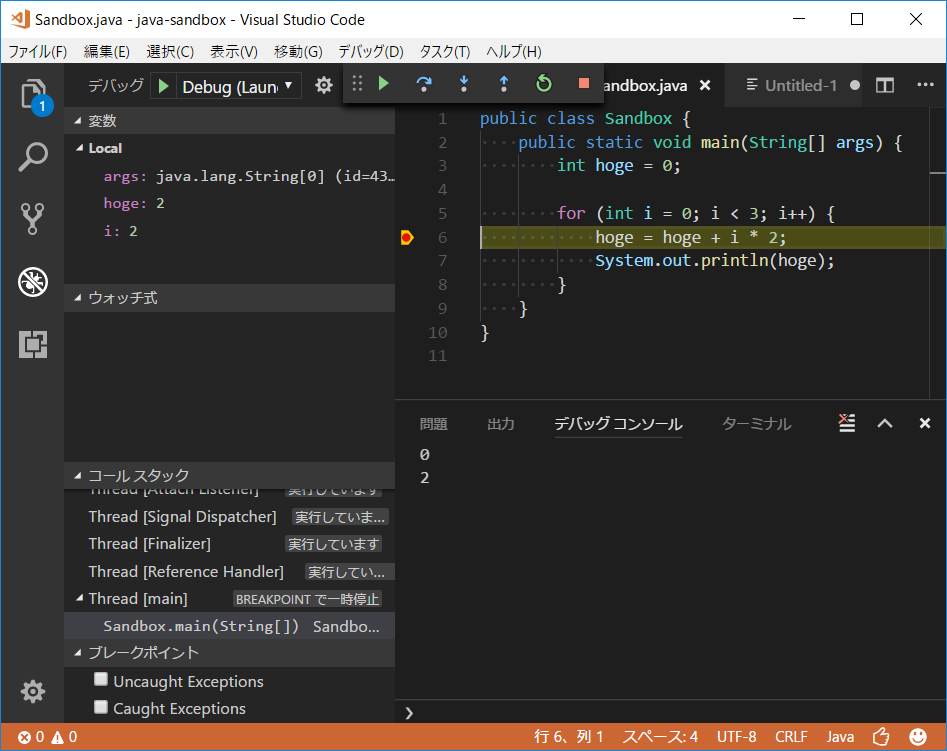Image resolution: width=947 pixels, height=751 pixels.
Task: Switch to the Untitled-1 tab
Action: pos(792,85)
